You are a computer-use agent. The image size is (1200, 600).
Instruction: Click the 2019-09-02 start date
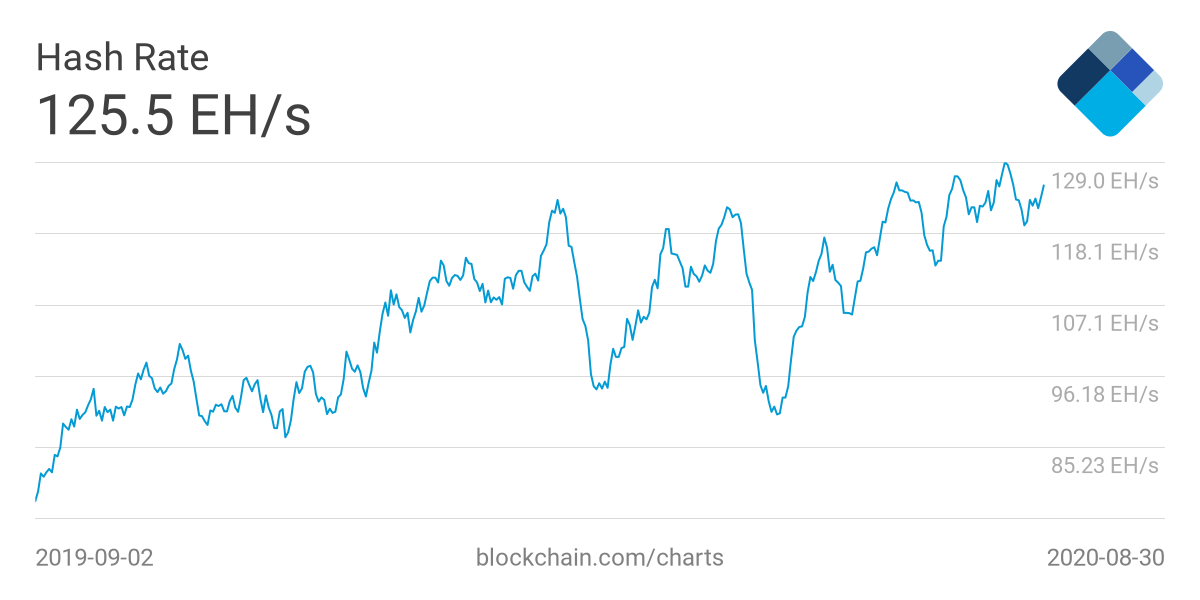tap(95, 557)
